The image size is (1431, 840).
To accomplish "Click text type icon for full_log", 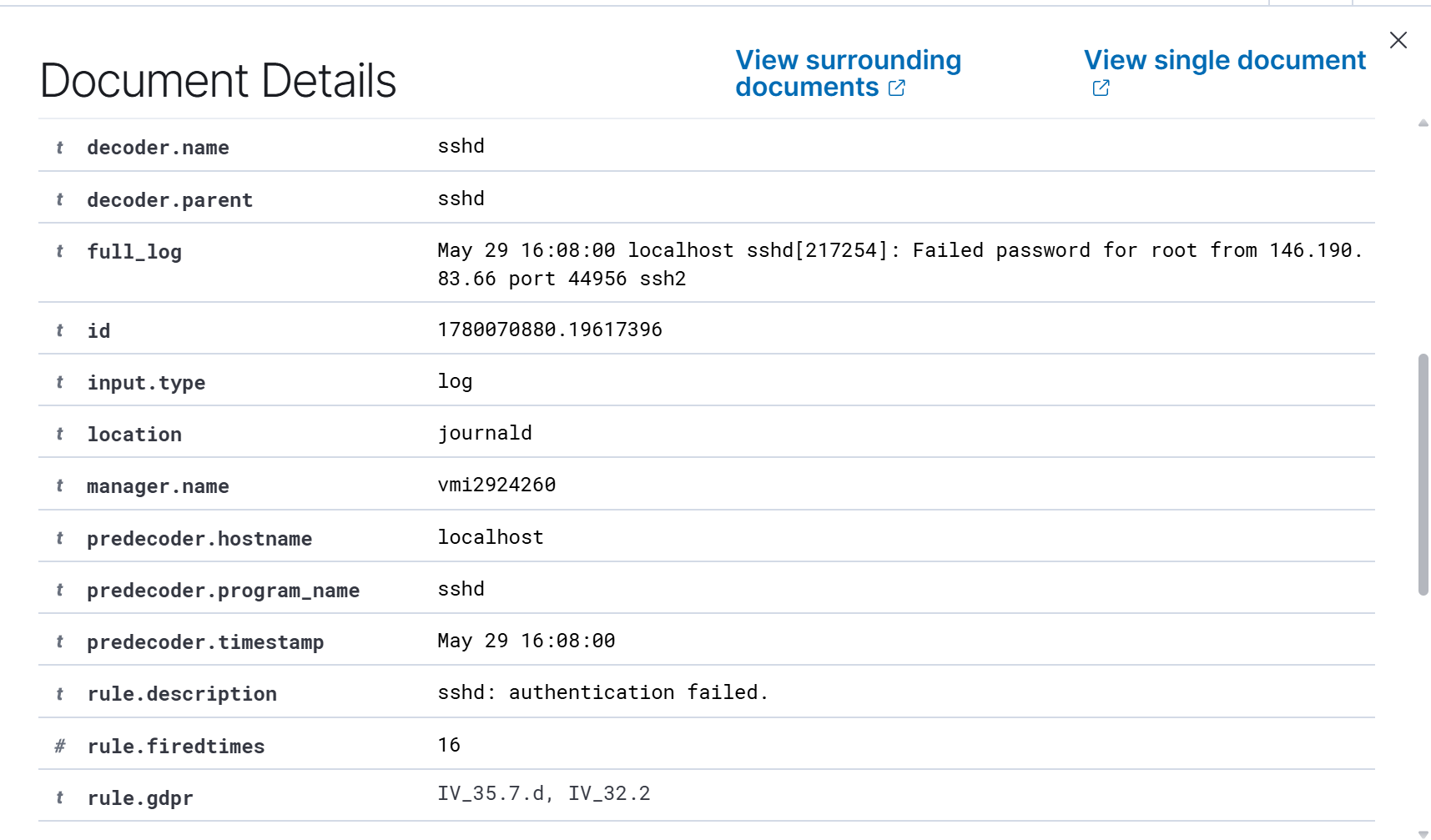I will [59, 251].
